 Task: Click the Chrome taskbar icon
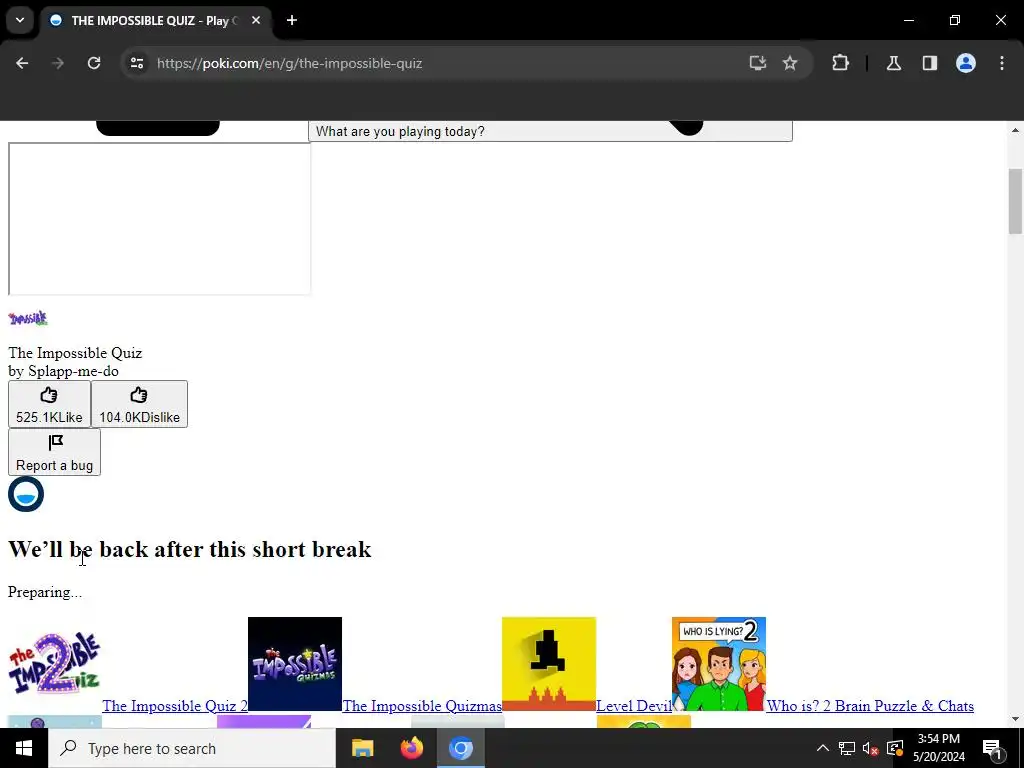pyautogui.click(x=460, y=748)
